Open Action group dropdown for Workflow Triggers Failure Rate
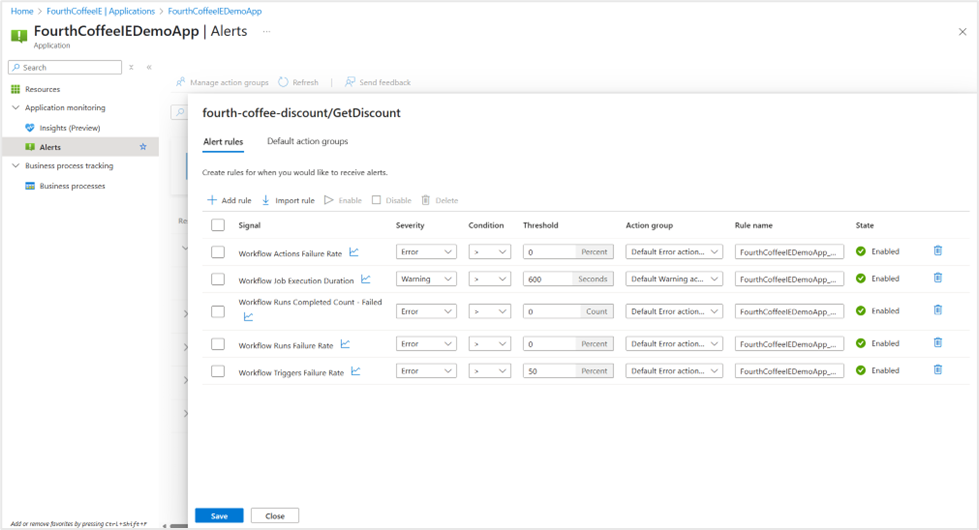The image size is (979, 530). (x=674, y=371)
